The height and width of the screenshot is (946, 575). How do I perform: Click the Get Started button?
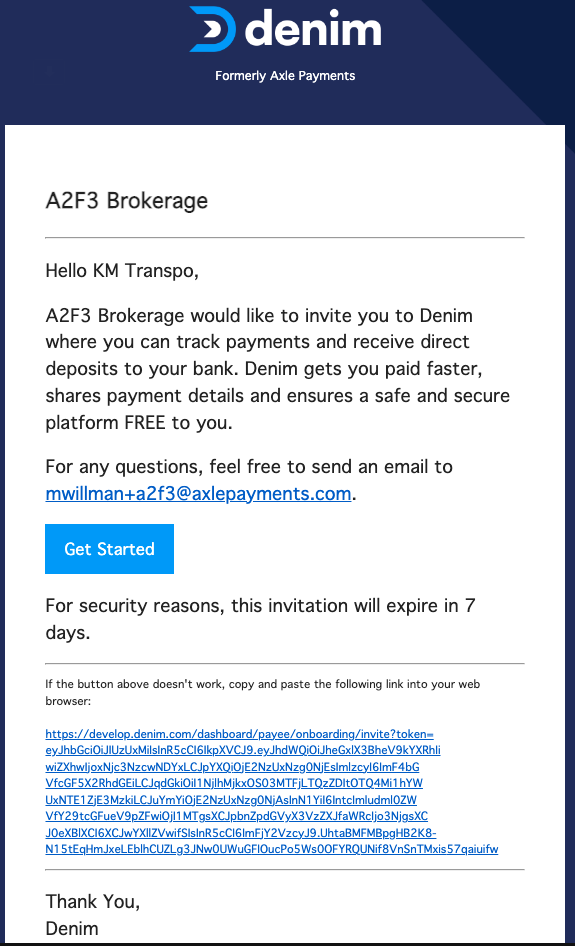[x=109, y=549]
